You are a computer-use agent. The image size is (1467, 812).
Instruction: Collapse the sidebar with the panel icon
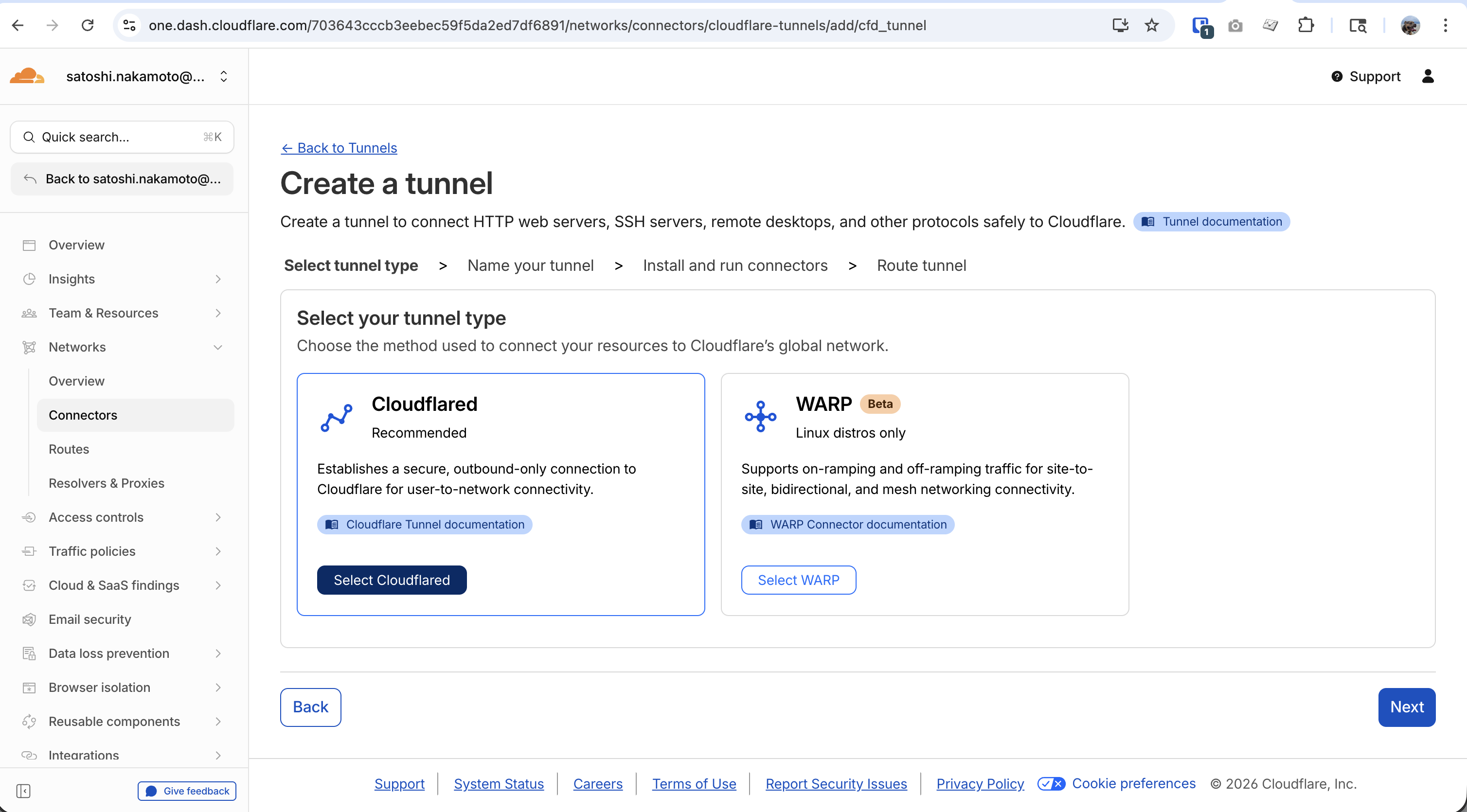(23, 790)
